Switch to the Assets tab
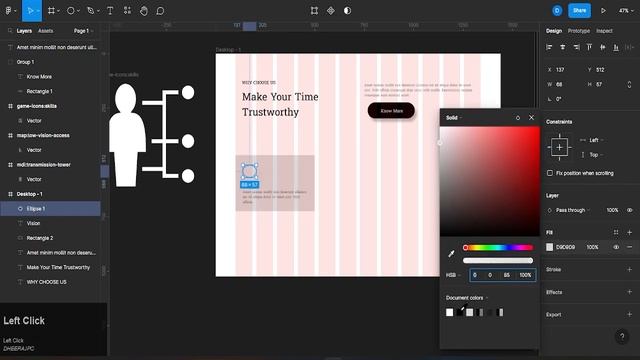 click(45, 31)
